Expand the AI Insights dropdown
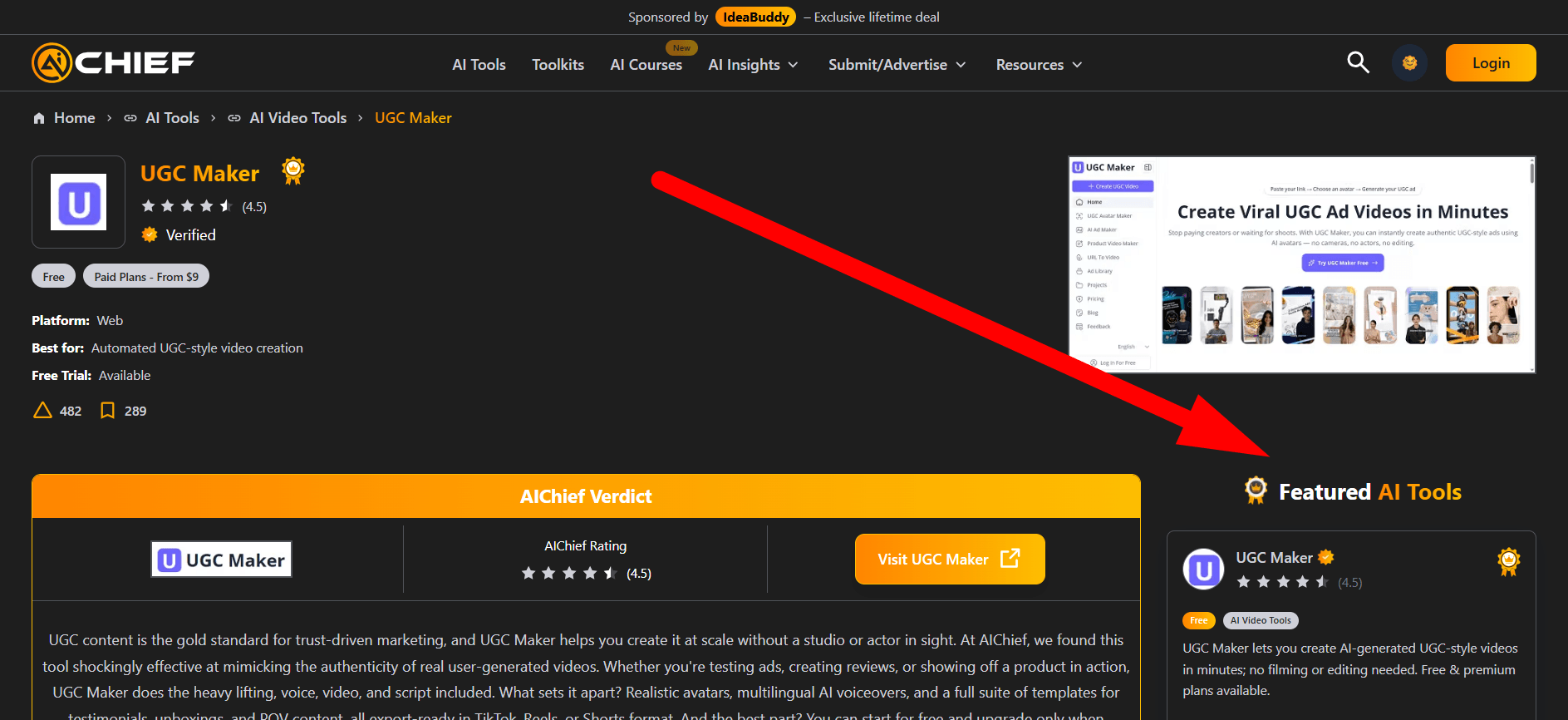The height and width of the screenshot is (720, 1568). coord(753,65)
